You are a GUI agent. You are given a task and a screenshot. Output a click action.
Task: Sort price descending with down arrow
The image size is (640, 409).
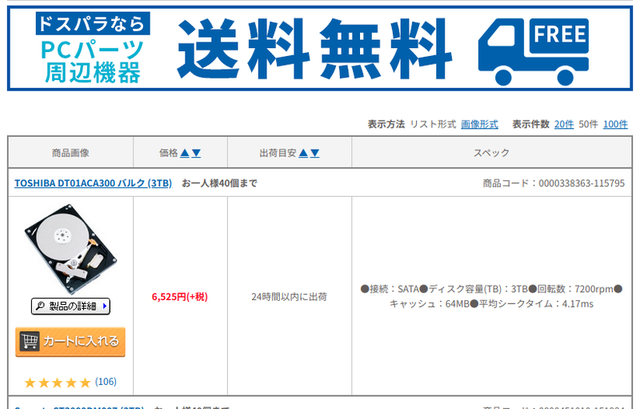(x=196, y=153)
